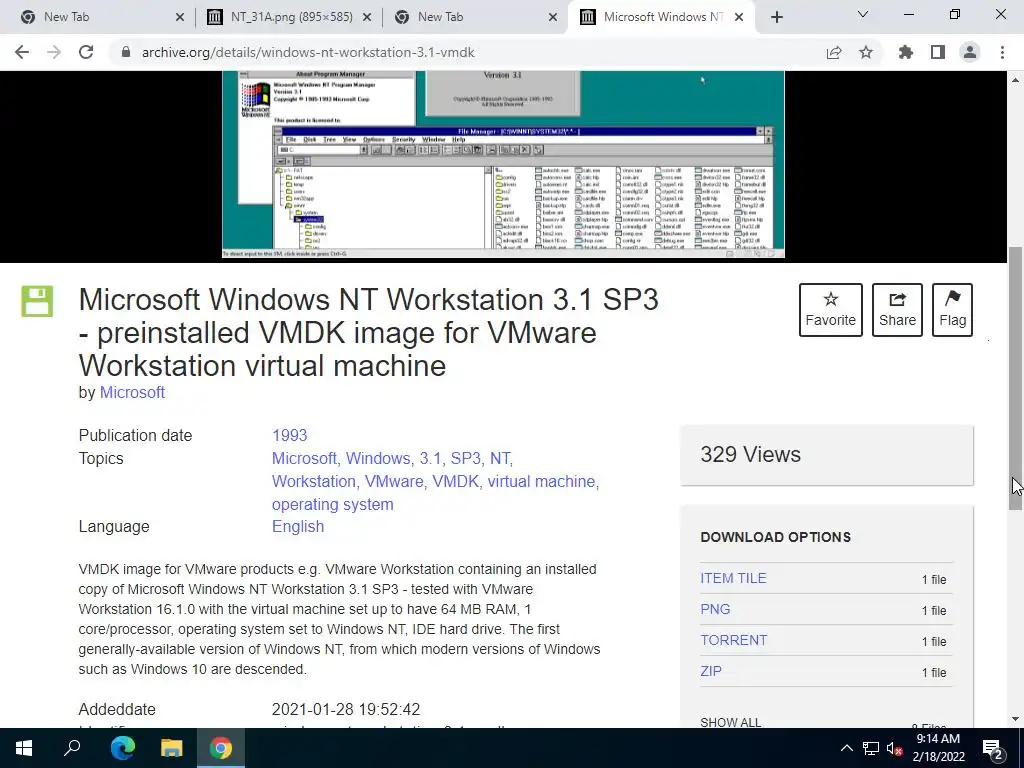This screenshot has width=1024, height=768.
Task: Click the muted volume tray icon
Action: pos(894,748)
